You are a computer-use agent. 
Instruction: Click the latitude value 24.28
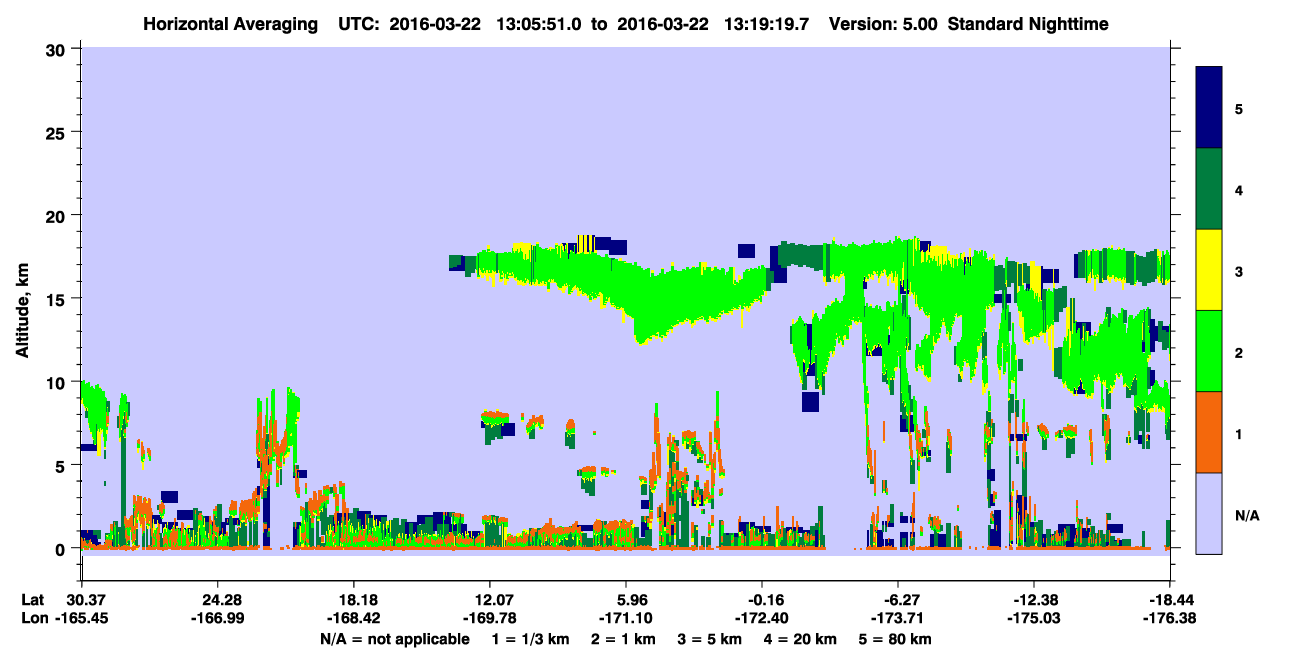coord(217,599)
